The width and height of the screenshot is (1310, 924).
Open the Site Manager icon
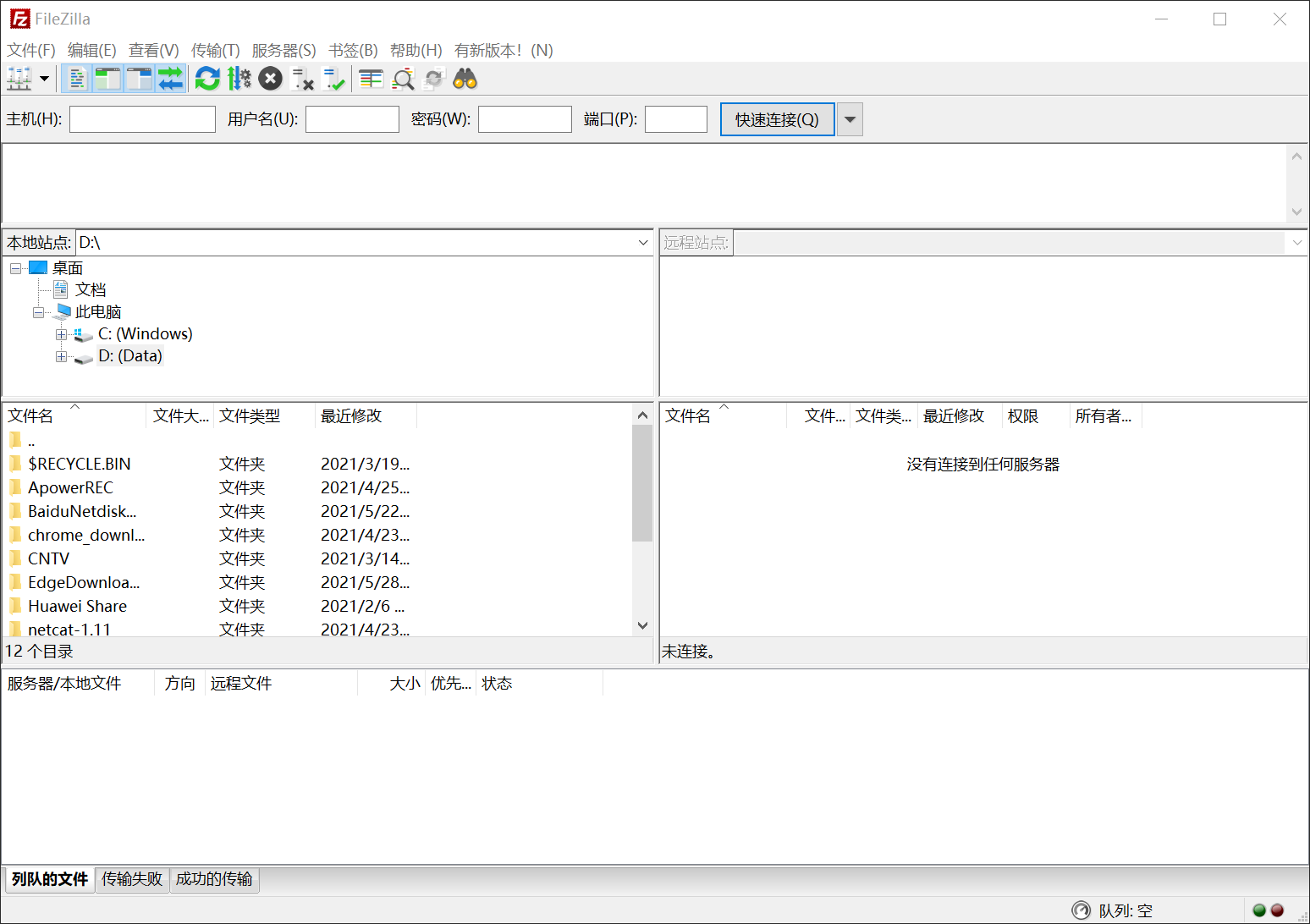(19, 79)
